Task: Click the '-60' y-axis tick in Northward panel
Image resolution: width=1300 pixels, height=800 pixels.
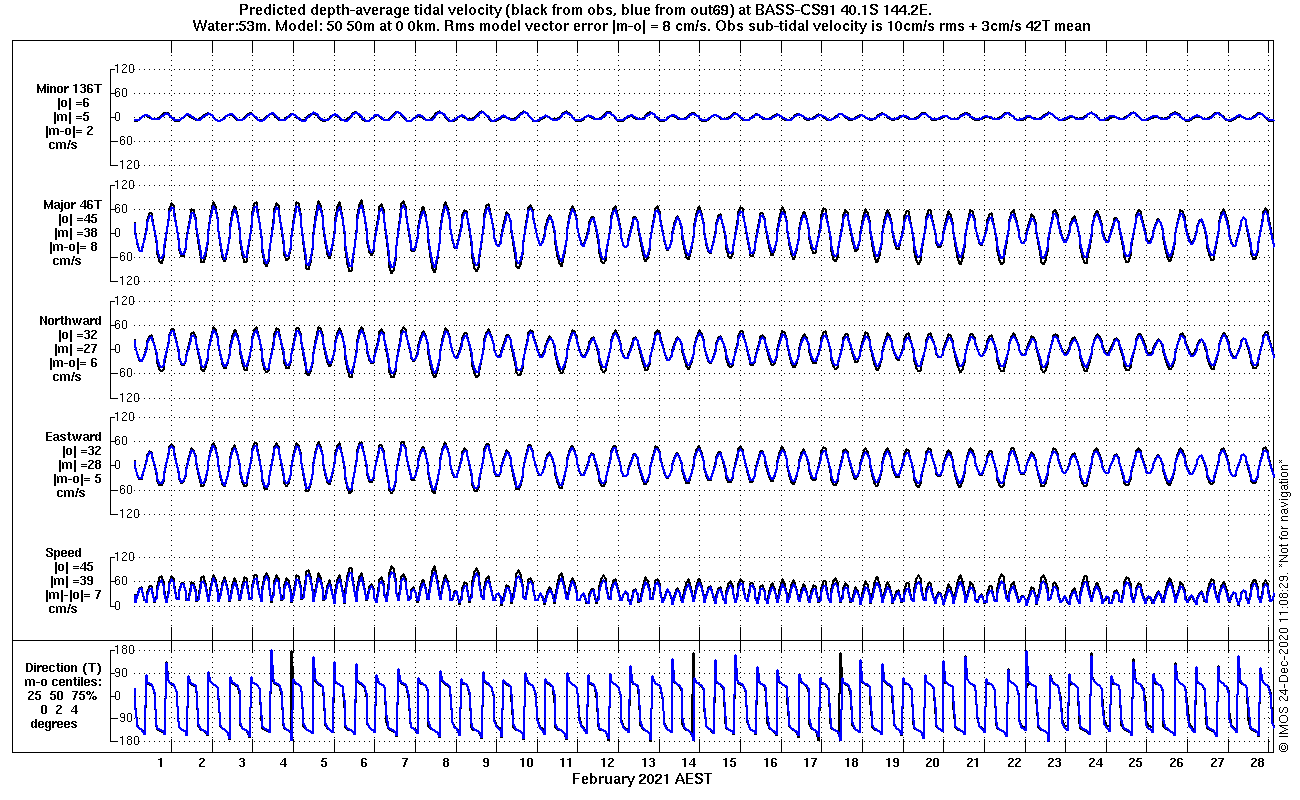Action: click(124, 373)
